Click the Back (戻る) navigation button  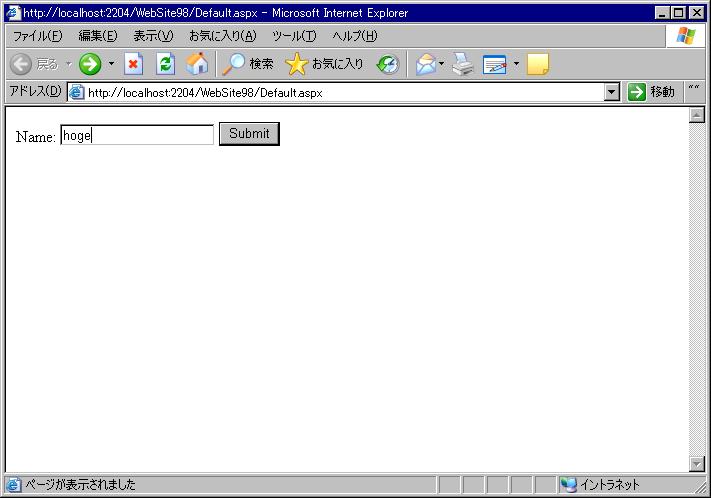pyautogui.click(x=34, y=64)
